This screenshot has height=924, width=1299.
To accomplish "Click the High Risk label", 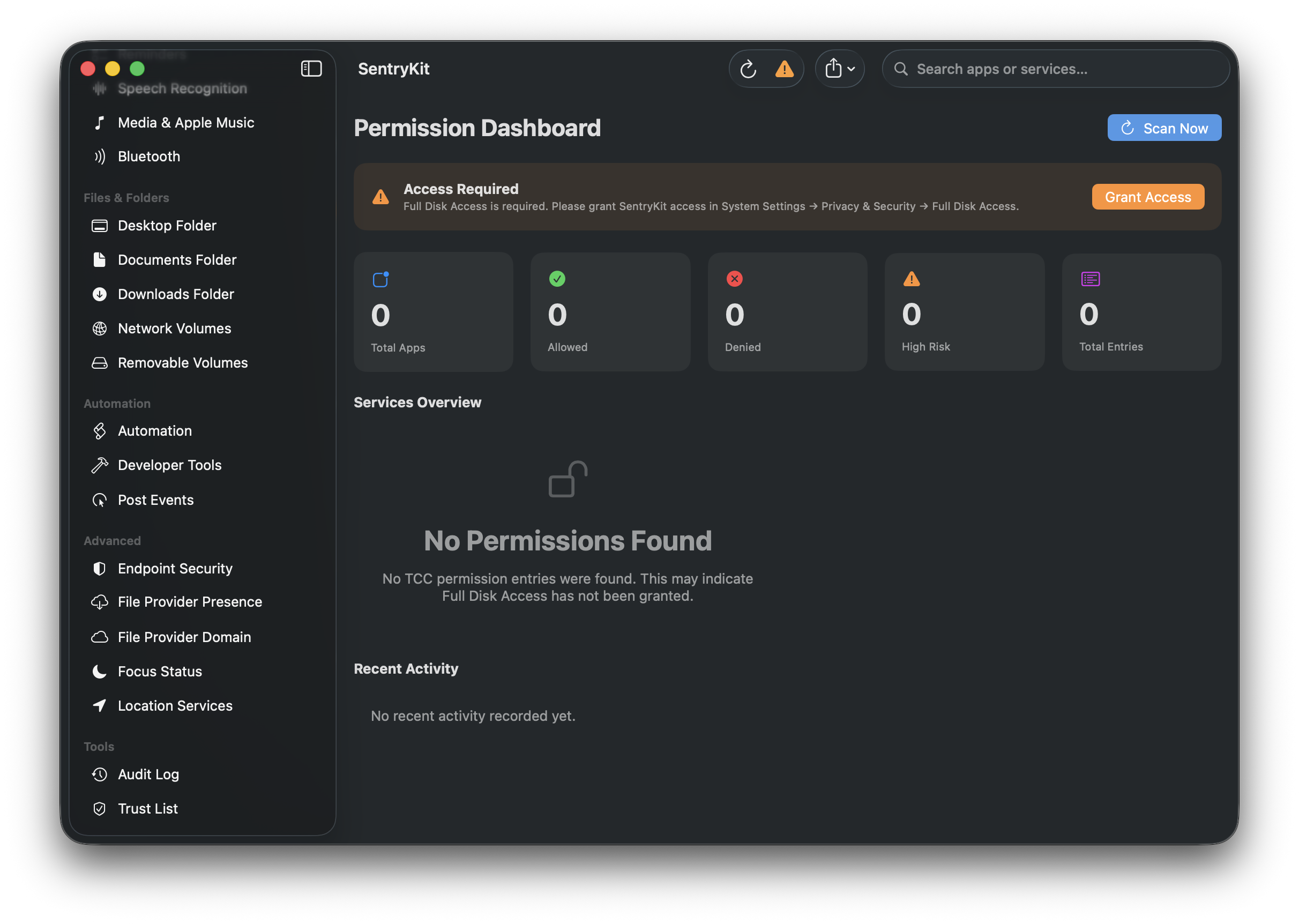I will pos(925,346).
